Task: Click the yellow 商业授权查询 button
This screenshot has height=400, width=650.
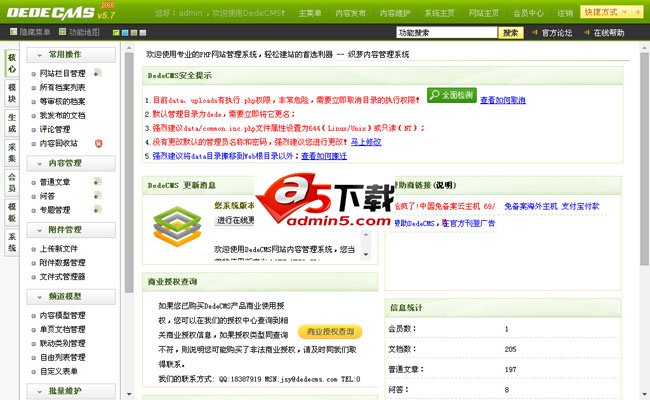Action: pyautogui.click(x=330, y=332)
